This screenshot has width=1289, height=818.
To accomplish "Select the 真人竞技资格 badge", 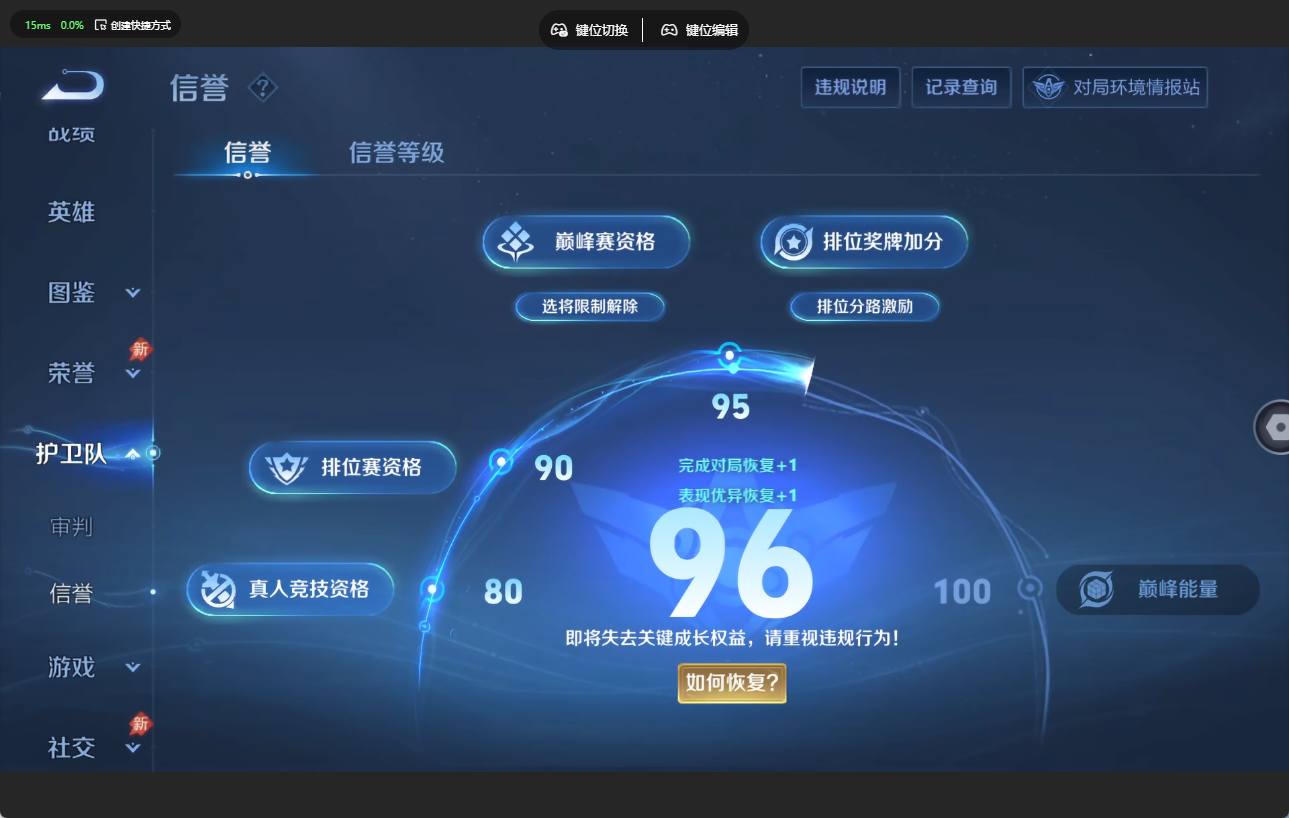I will pos(290,589).
